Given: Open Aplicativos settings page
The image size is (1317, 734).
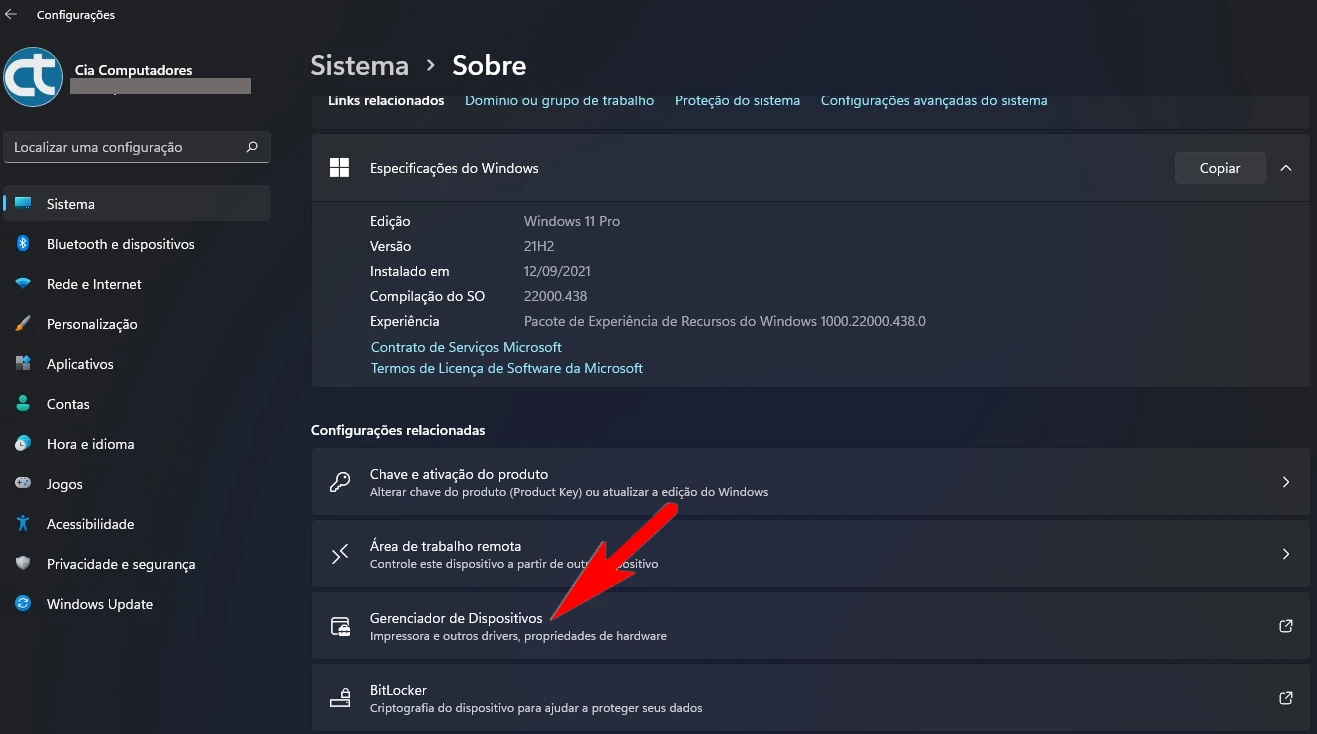Looking at the screenshot, I should (137, 364).
